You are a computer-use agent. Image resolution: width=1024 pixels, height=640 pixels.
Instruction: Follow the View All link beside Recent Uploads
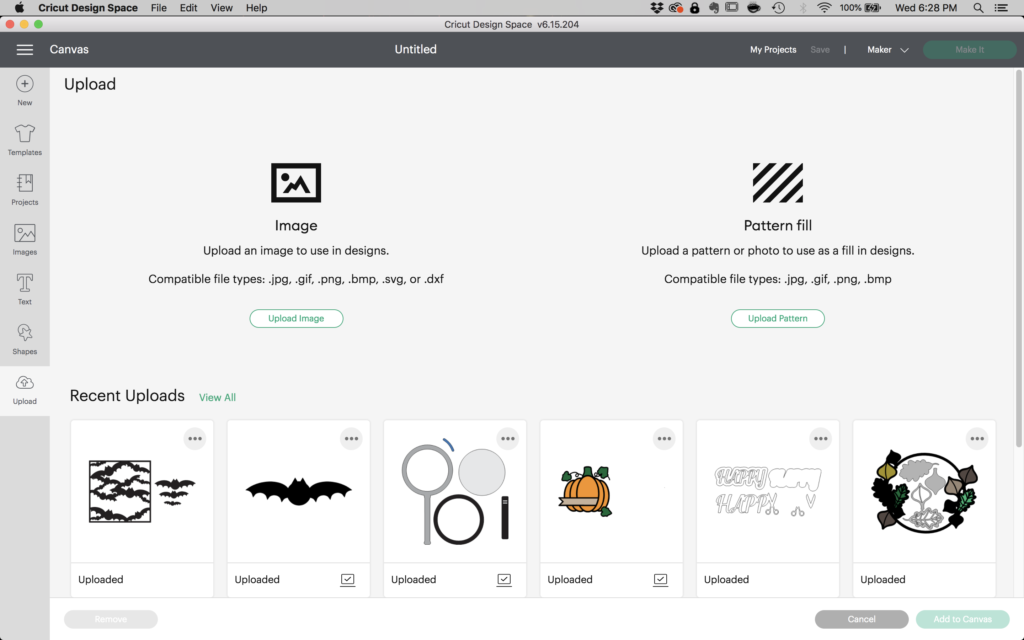pos(217,398)
